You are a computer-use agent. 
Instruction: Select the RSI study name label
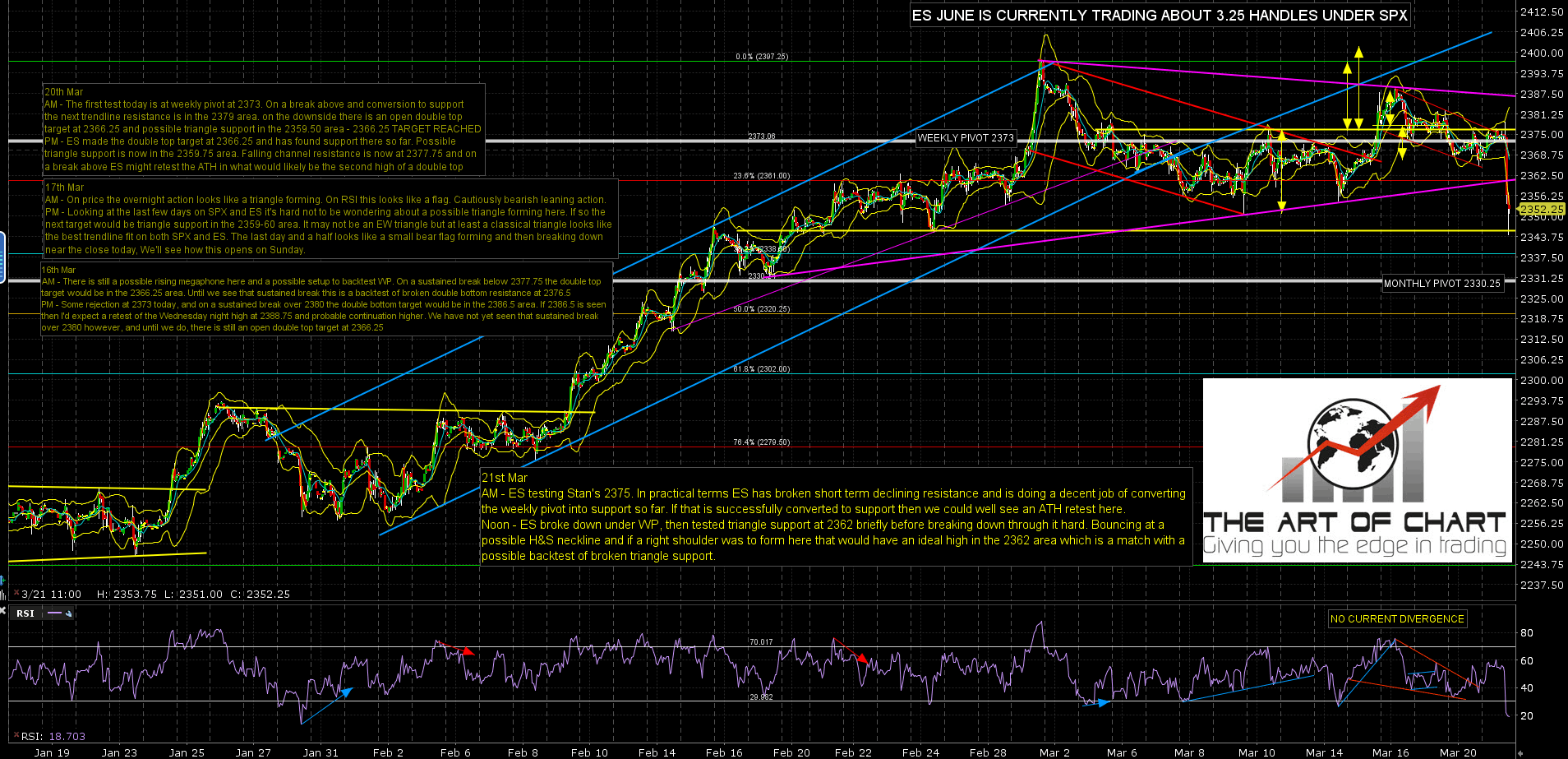click(25, 613)
